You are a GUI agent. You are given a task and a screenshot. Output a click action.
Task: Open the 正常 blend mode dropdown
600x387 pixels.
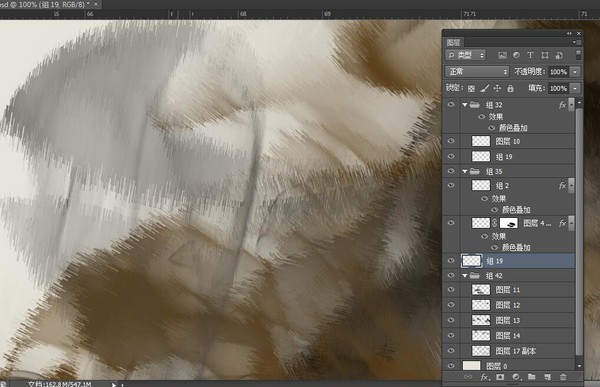point(477,72)
